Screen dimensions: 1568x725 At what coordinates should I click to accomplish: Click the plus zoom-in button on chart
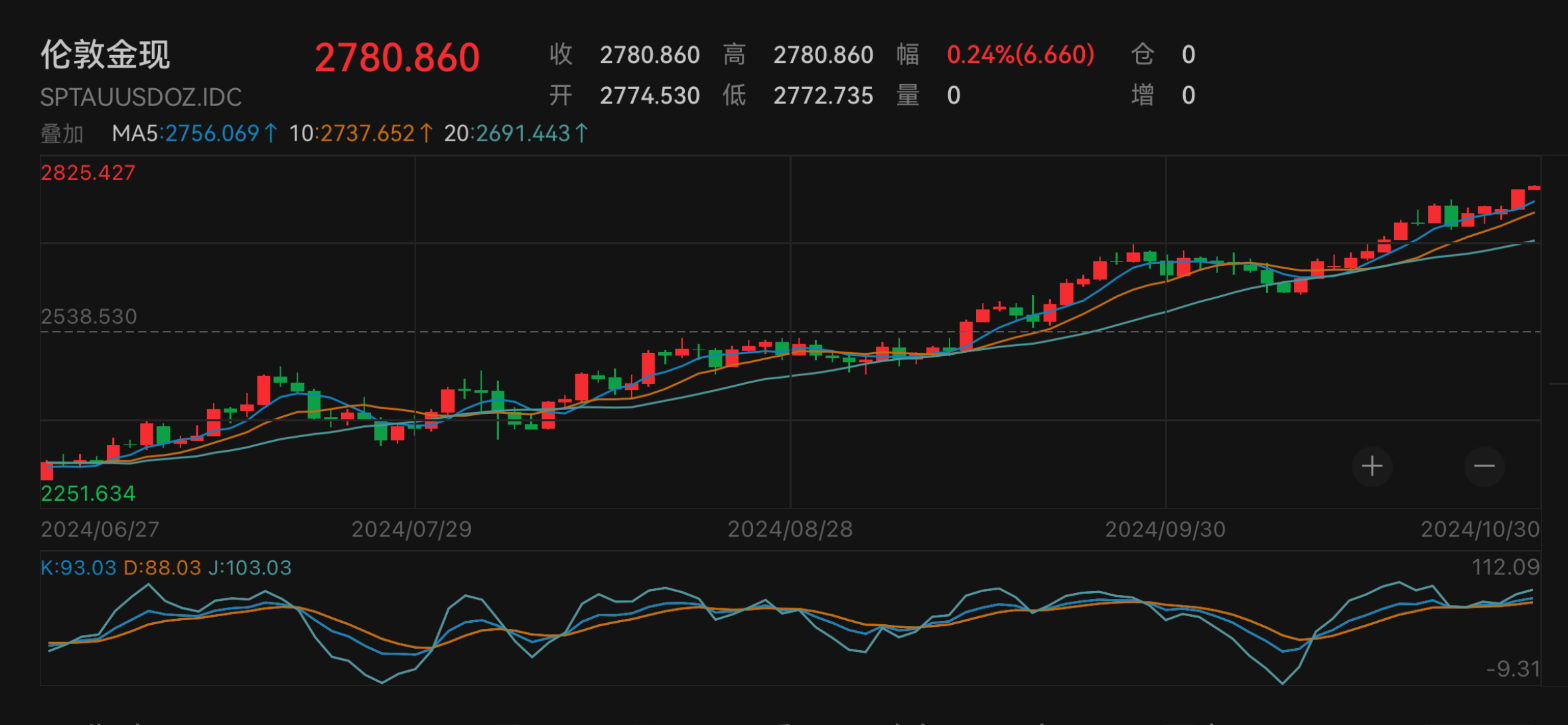click(x=1372, y=466)
